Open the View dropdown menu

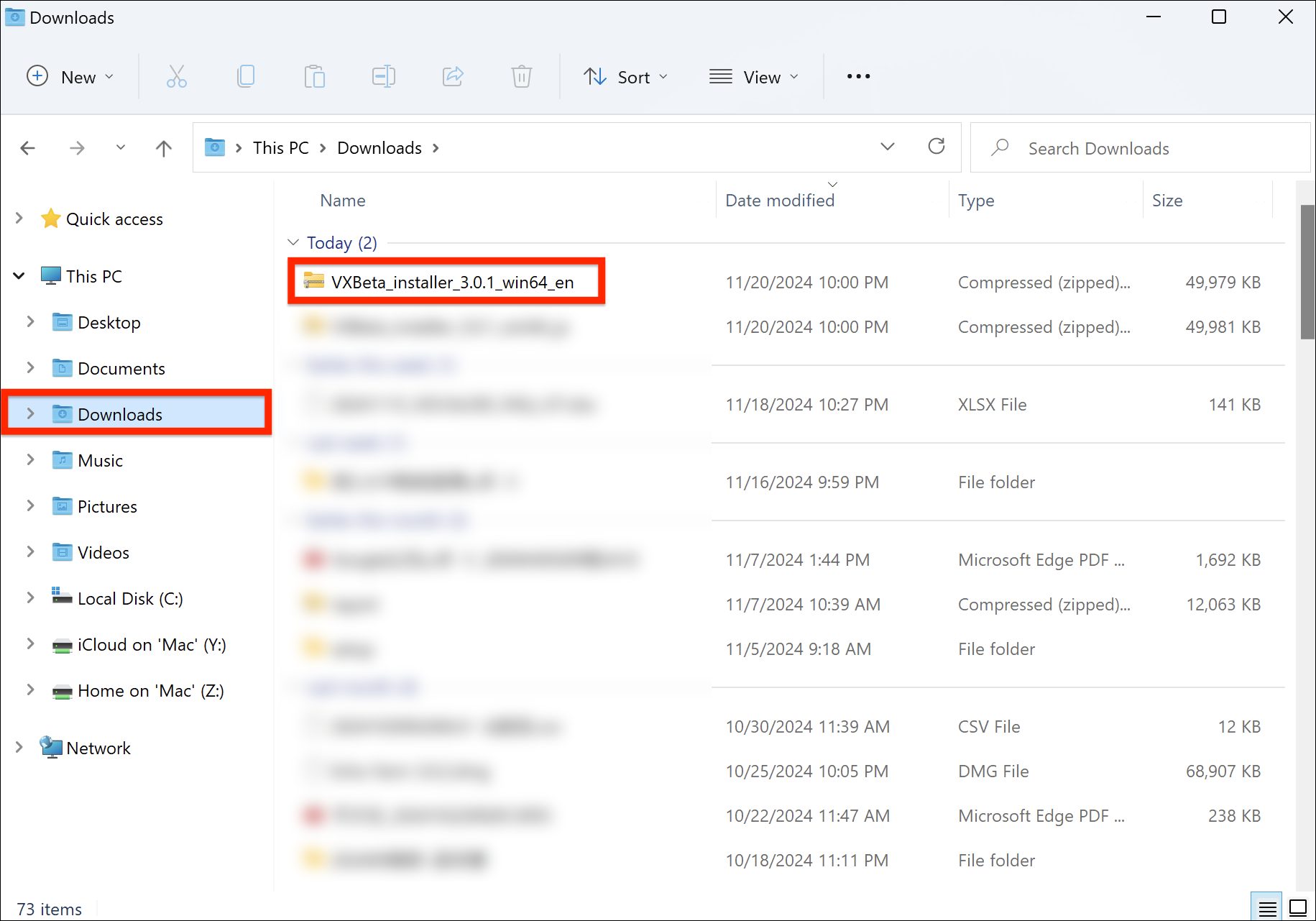point(753,77)
